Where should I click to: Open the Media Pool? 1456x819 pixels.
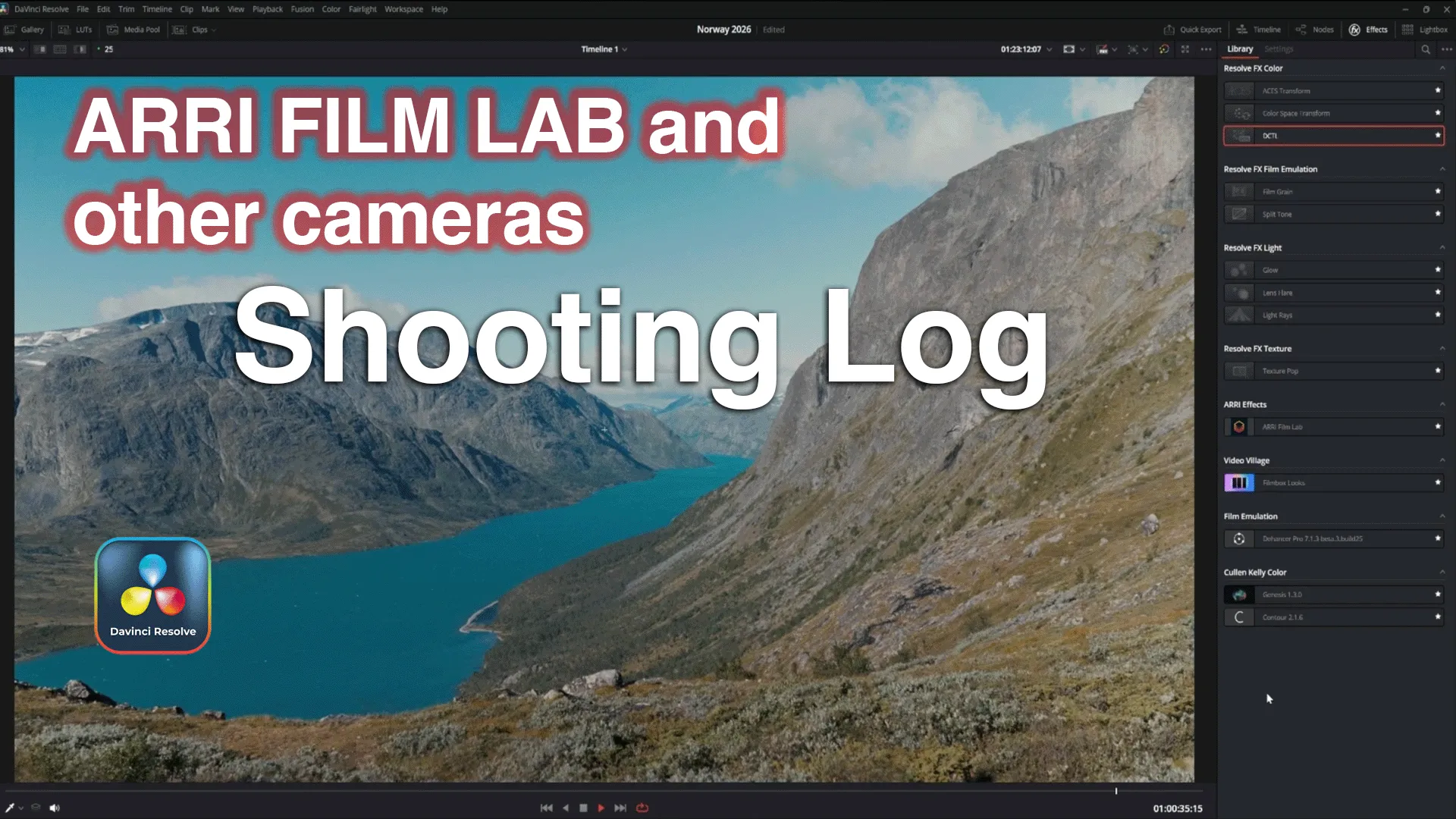pos(133,30)
